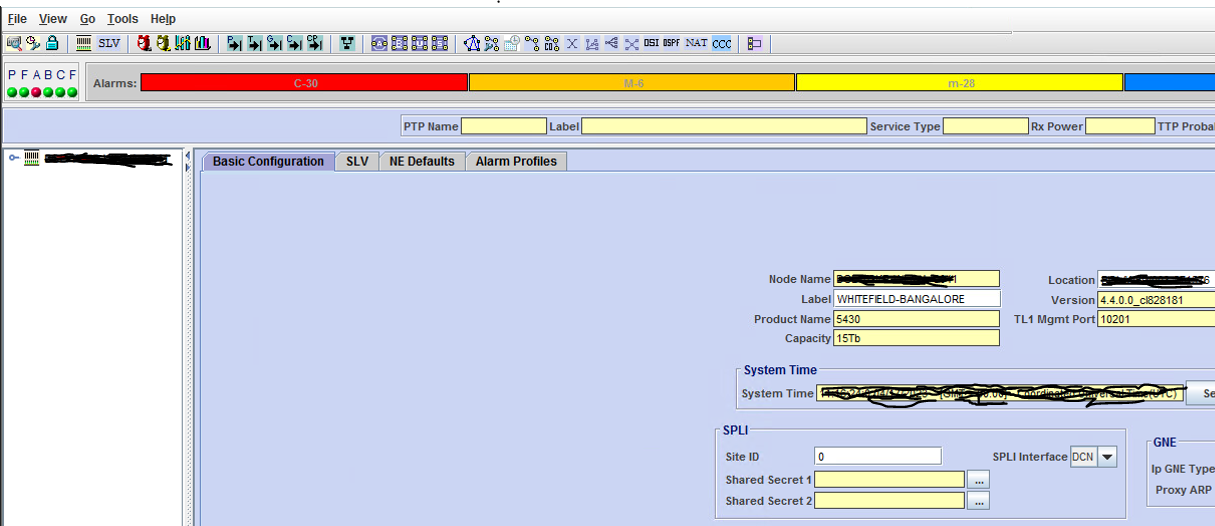Click the SLV toolbar button
The width and height of the screenshot is (1215, 526).
[x=109, y=43]
